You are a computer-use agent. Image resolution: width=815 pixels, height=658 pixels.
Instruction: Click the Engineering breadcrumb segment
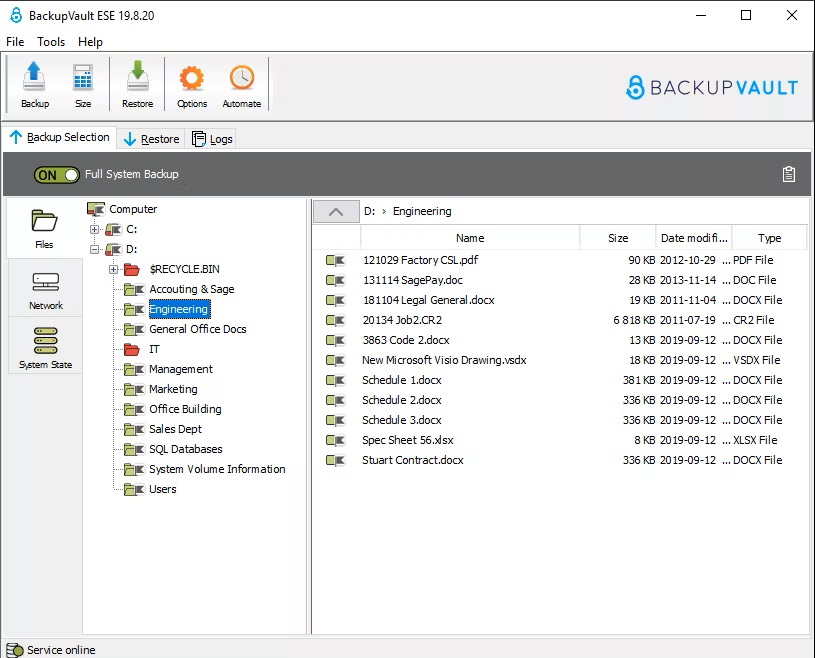[422, 212]
